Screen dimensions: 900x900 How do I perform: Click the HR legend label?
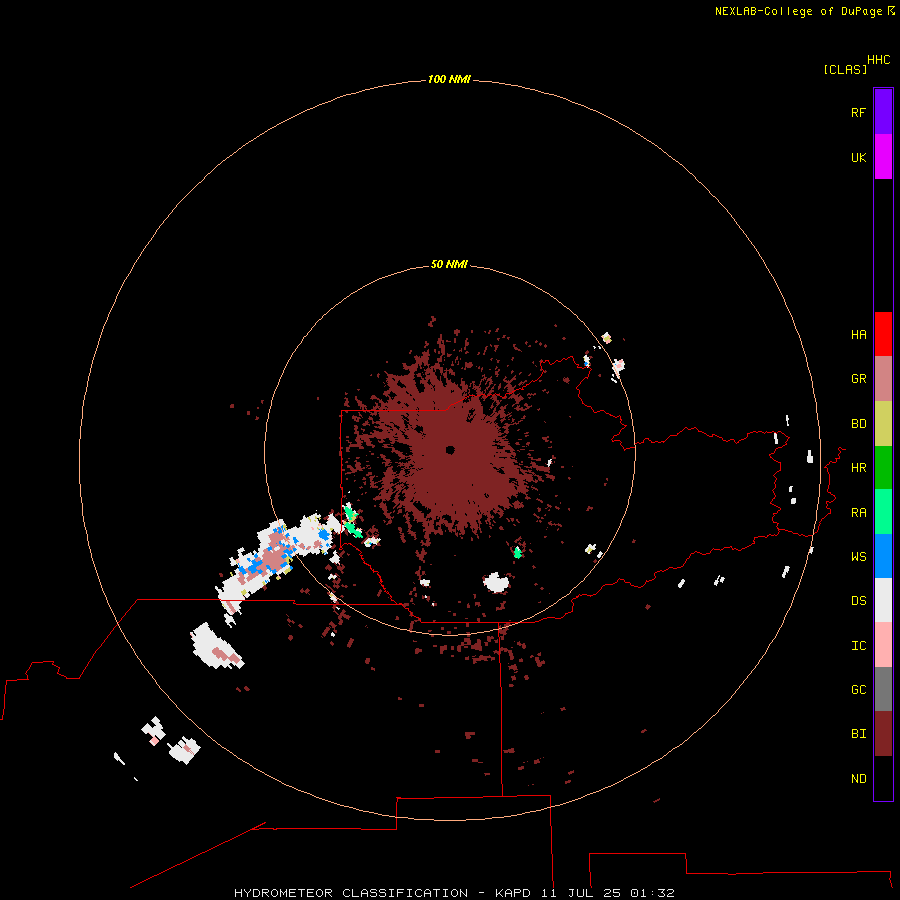(858, 468)
